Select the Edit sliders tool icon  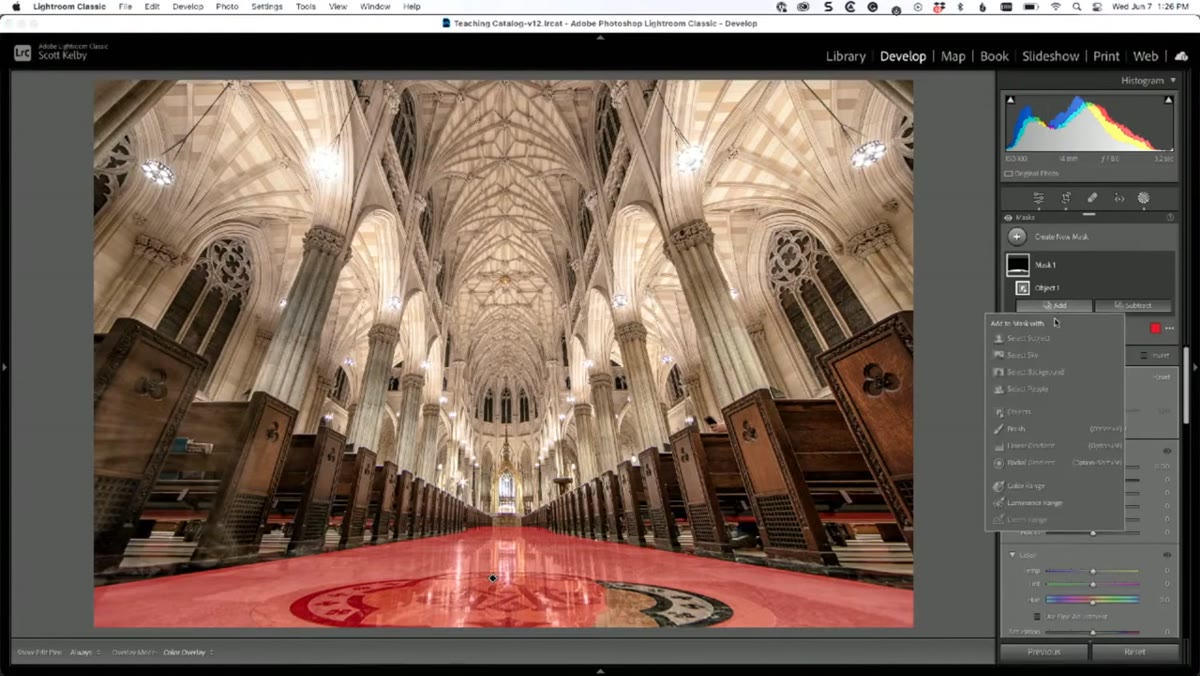1039,198
